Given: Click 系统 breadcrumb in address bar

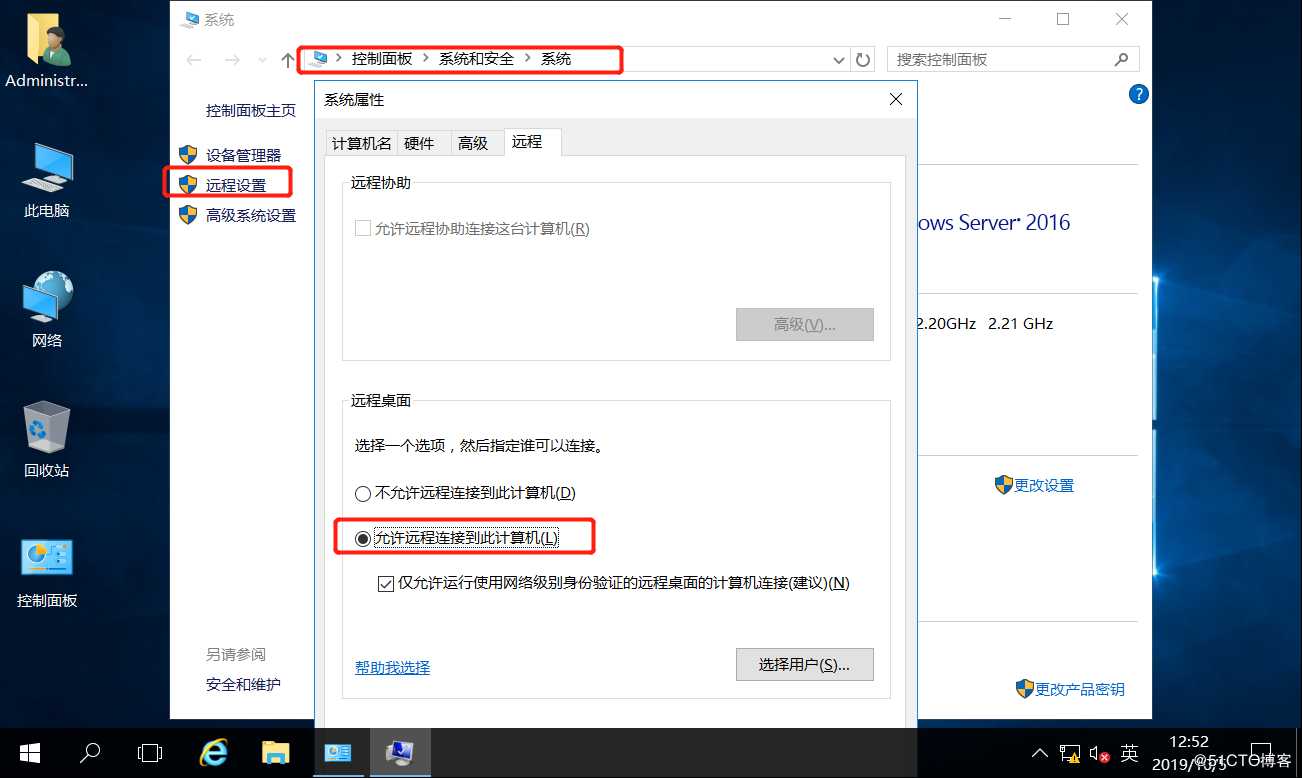Looking at the screenshot, I should coord(556,59).
